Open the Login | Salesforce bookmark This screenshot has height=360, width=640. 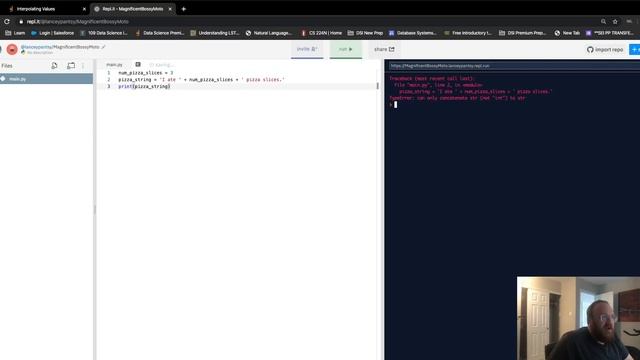[53, 33]
